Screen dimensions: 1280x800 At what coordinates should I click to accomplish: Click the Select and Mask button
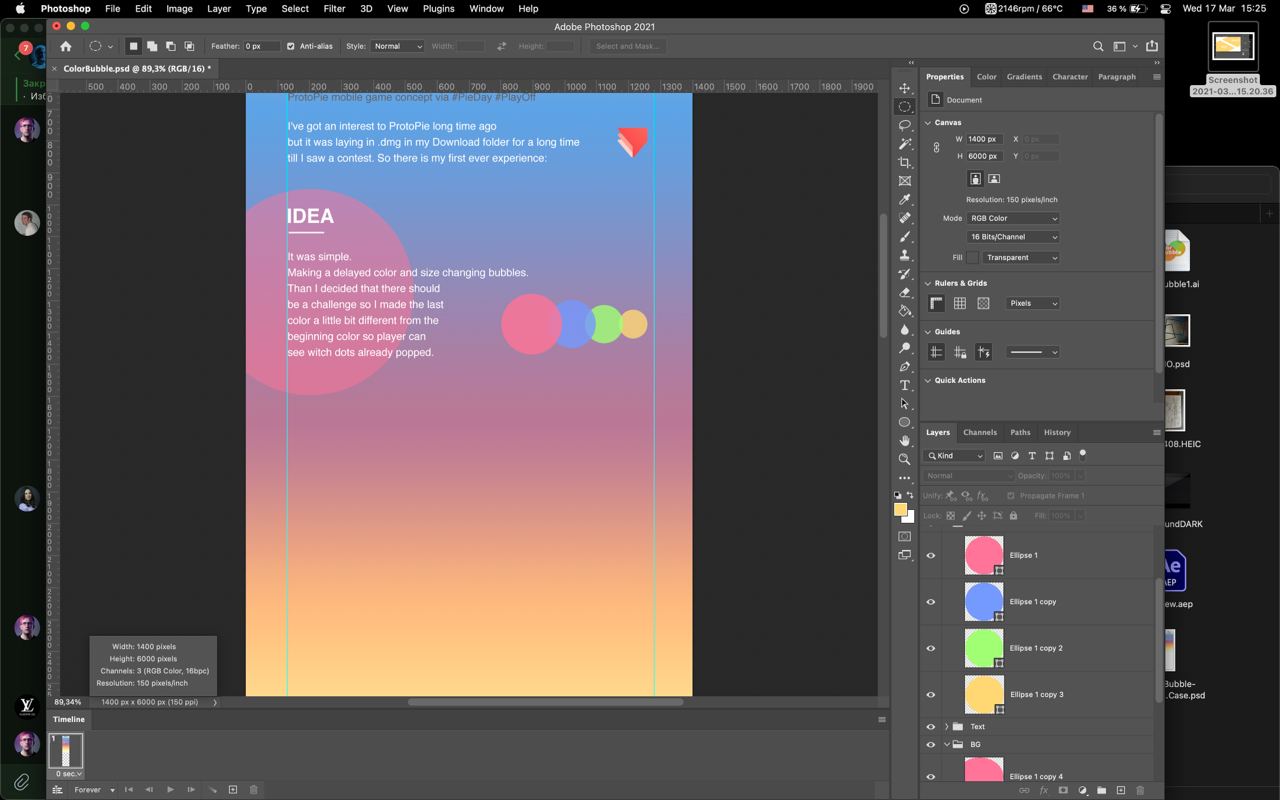click(627, 46)
